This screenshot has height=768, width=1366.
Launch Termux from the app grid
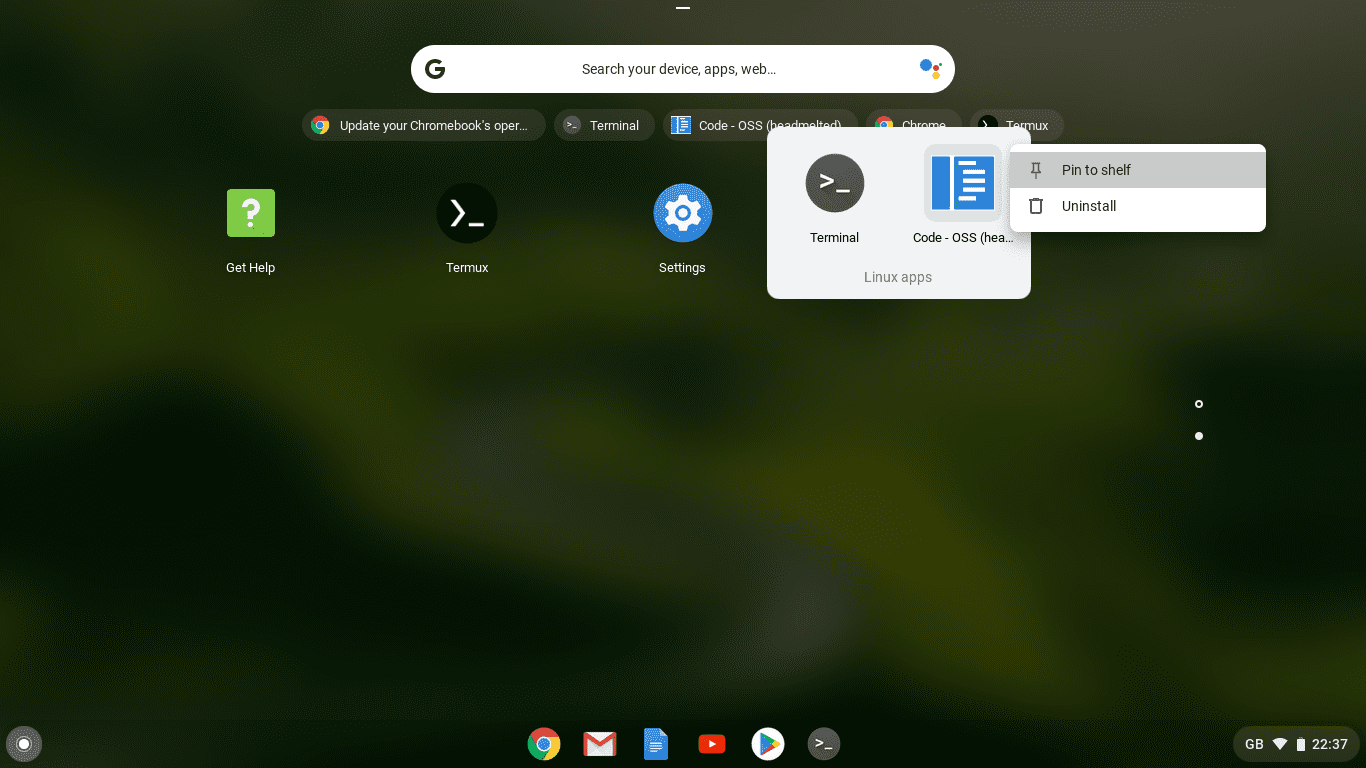click(x=466, y=213)
